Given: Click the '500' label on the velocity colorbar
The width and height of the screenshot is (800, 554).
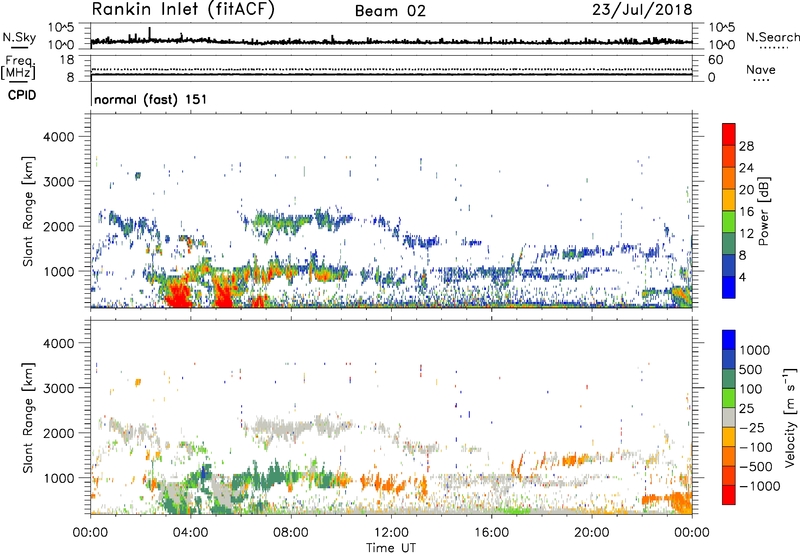Looking at the screenshot, I should pos(751,370).
